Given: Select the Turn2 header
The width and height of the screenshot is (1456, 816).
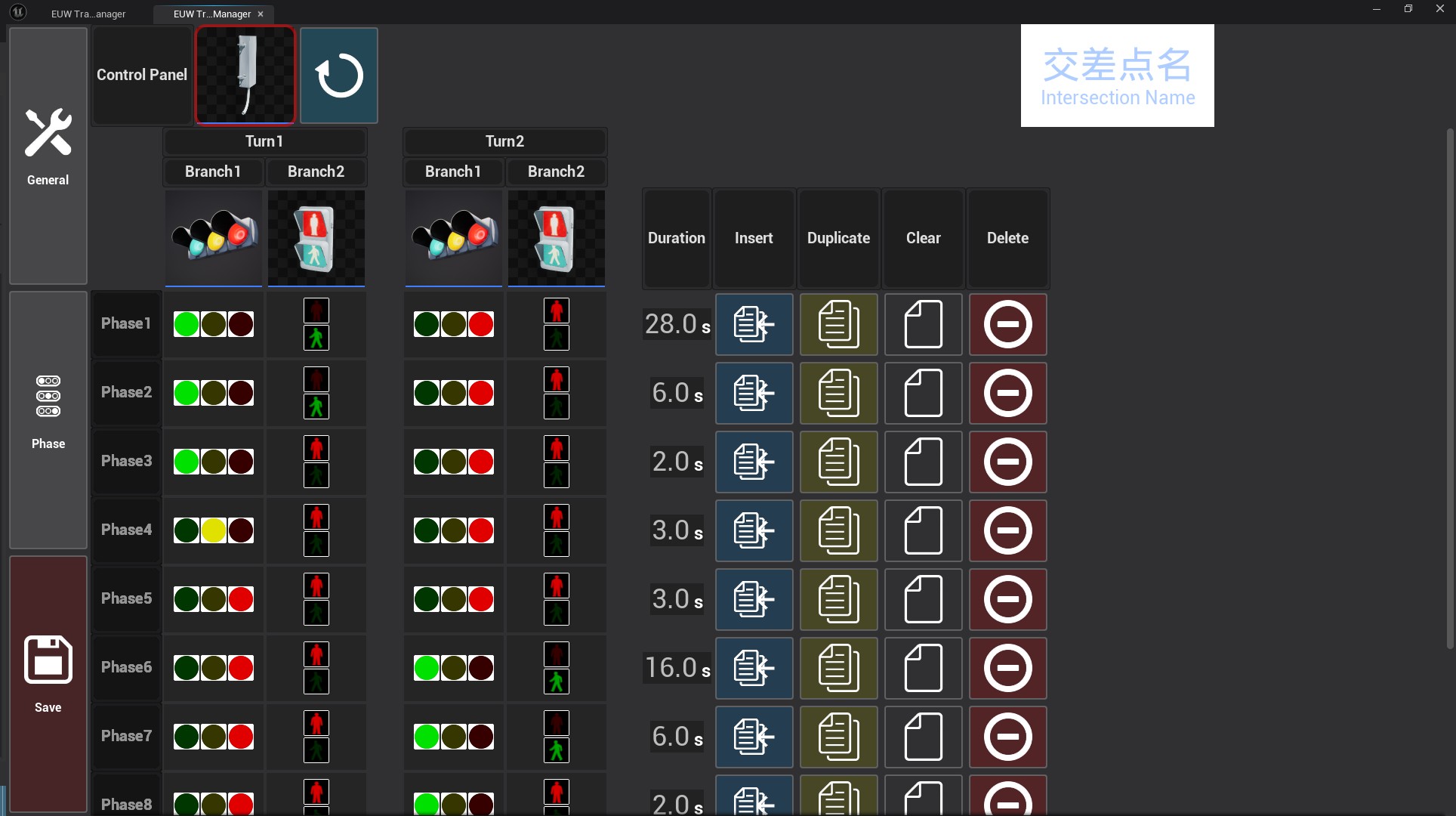Looking at the screenshot, I should (x=504, y=141).
